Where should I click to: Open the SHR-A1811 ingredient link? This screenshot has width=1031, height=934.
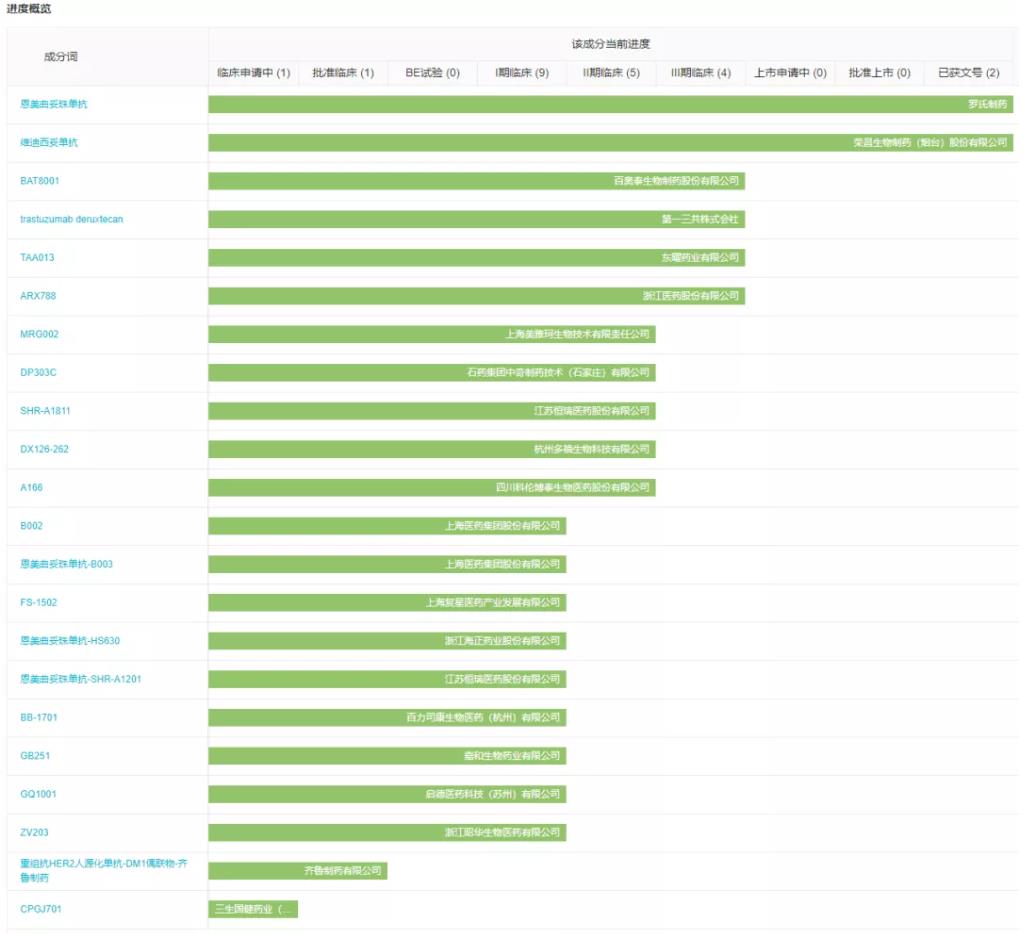(x=46, y=411)
